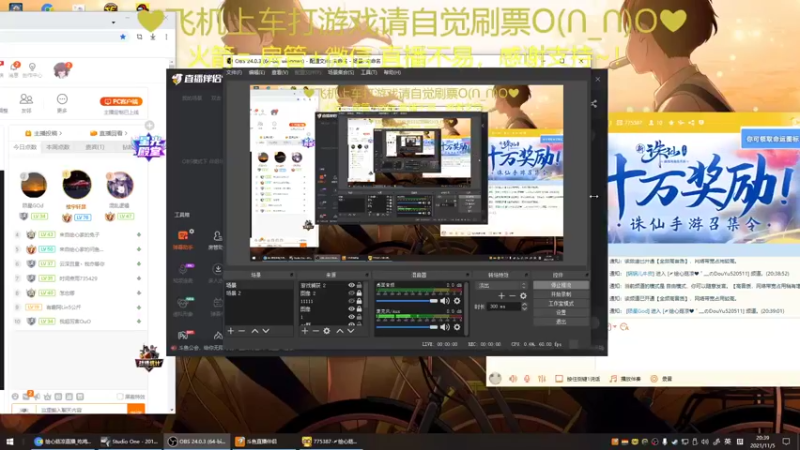Toggle visibility of 图像 2 source
Screen dimensions: 800x450
tap(352, 293)
